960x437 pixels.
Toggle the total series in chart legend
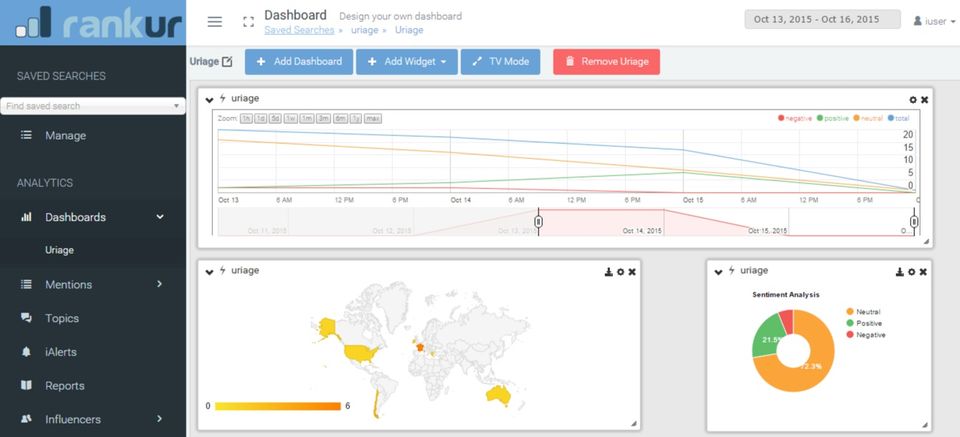(x=899, y=118)
